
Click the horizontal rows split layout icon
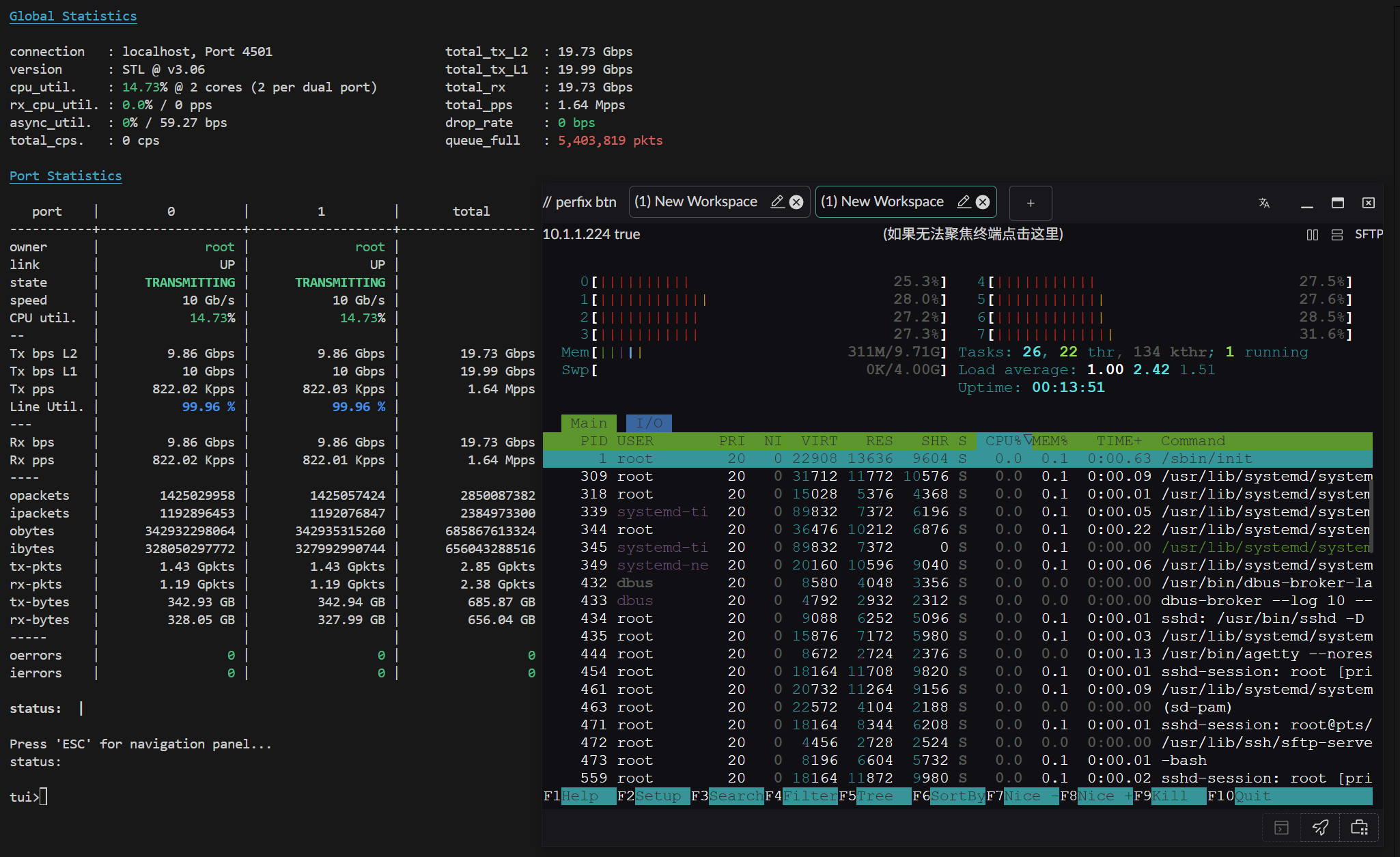(1336, 235)
